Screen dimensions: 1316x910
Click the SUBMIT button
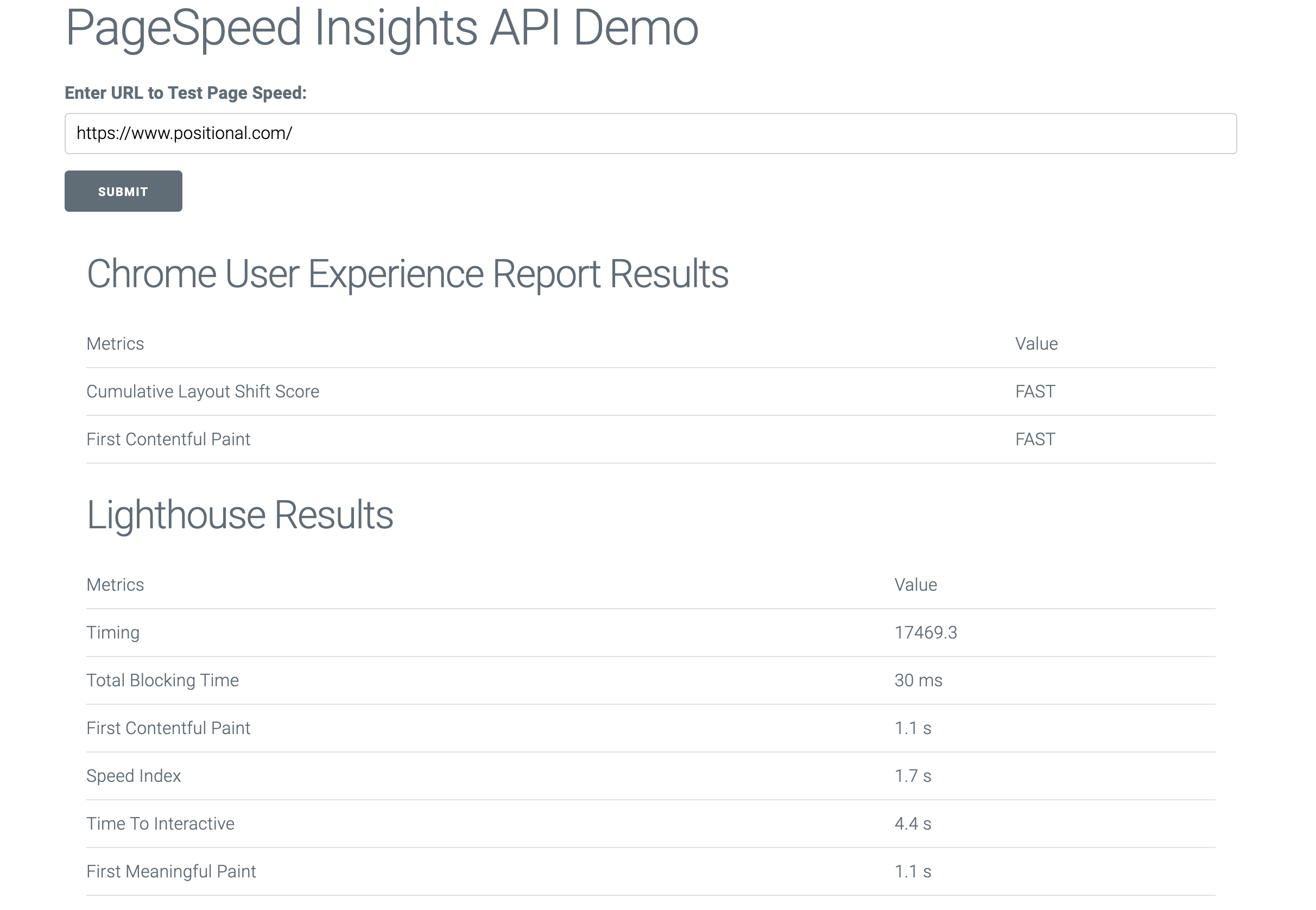(123, 191)
